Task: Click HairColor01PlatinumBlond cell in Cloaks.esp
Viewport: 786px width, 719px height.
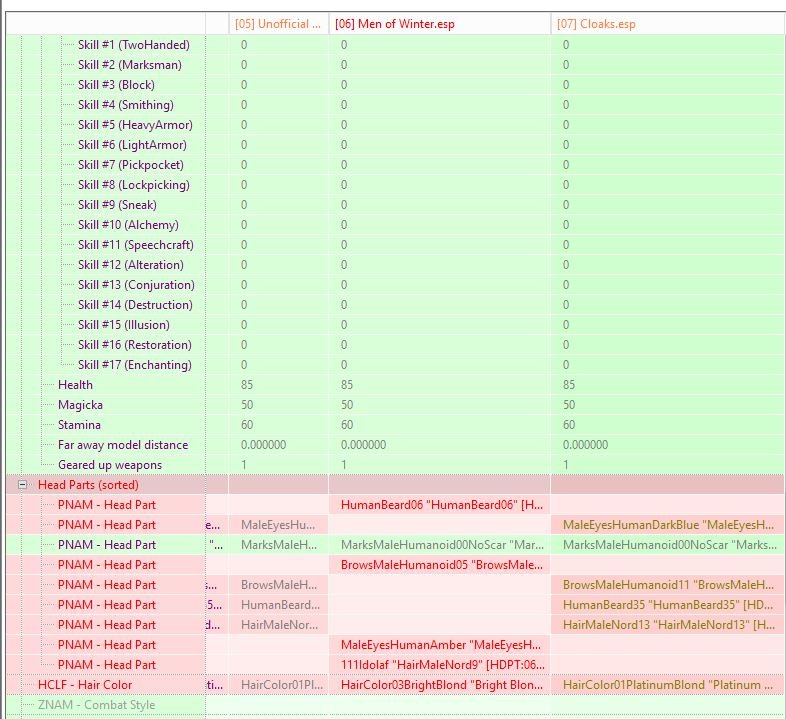Action: [668, 685]
